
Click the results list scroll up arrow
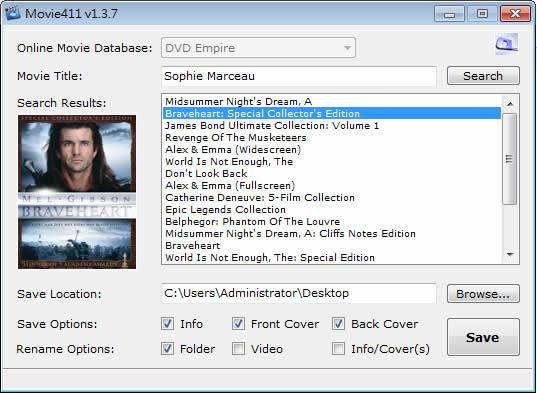point(510,103)
